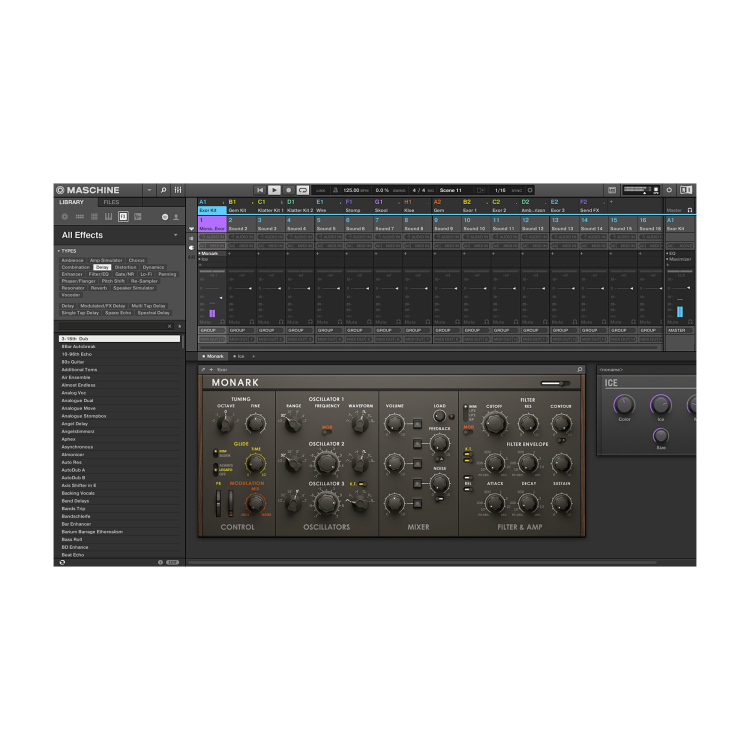
Task: Toggle the mixer view icon in header
Action: (178, 190)
